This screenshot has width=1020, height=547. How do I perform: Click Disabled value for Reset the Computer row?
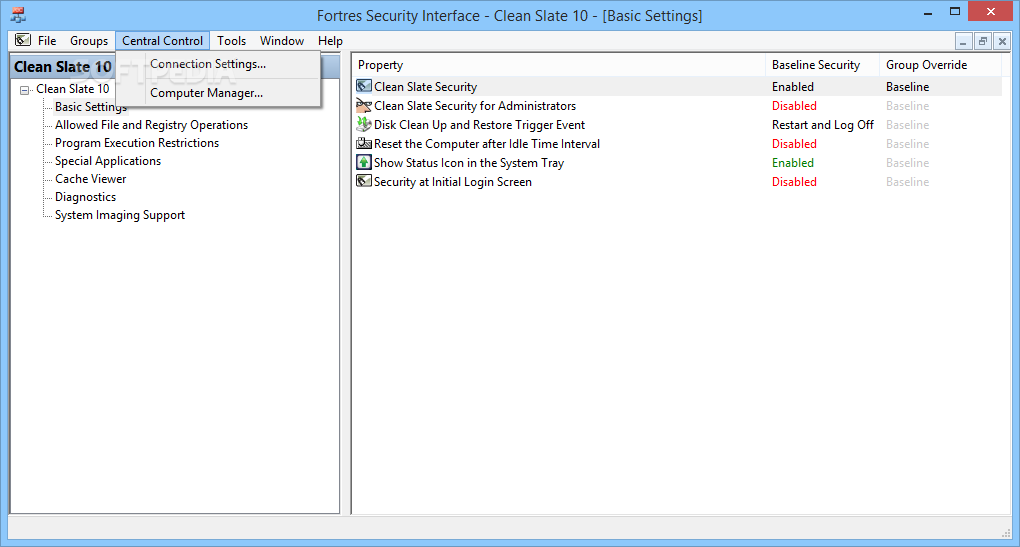coord(794,144)
